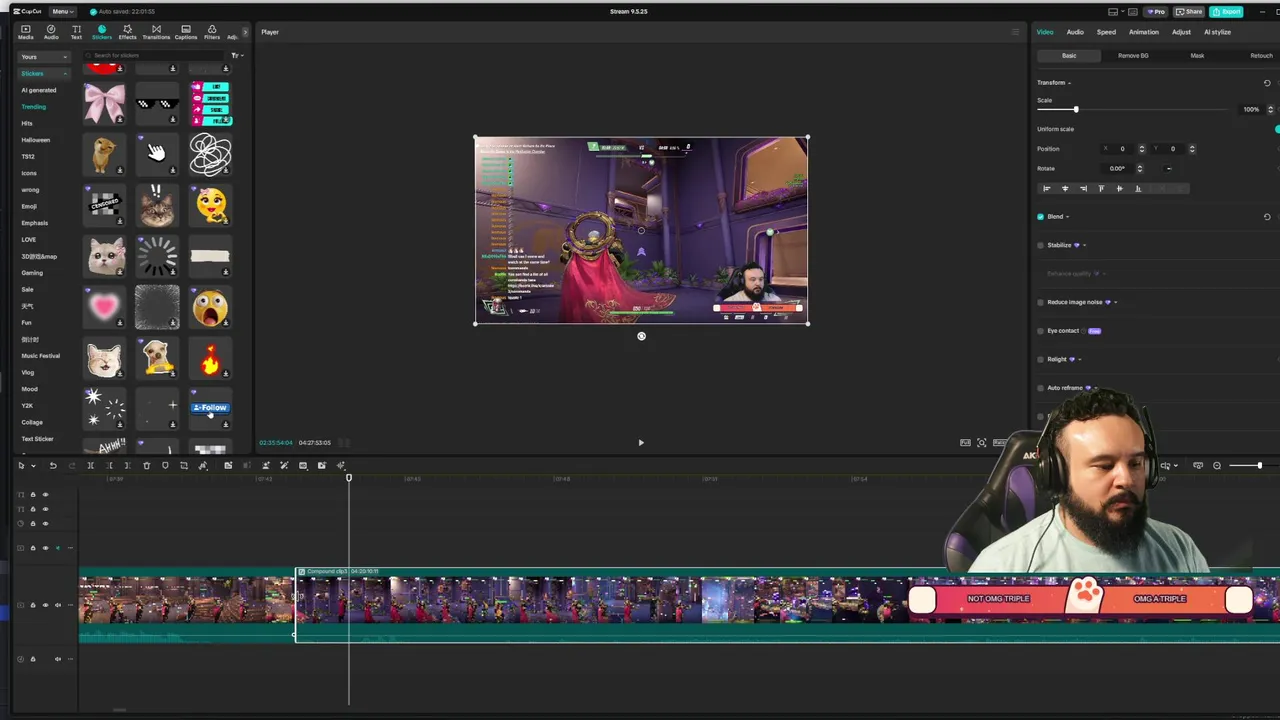Viewport: 1280px width, 720px height.
Task: Click the Share button
Action: tap(1189, 12)
